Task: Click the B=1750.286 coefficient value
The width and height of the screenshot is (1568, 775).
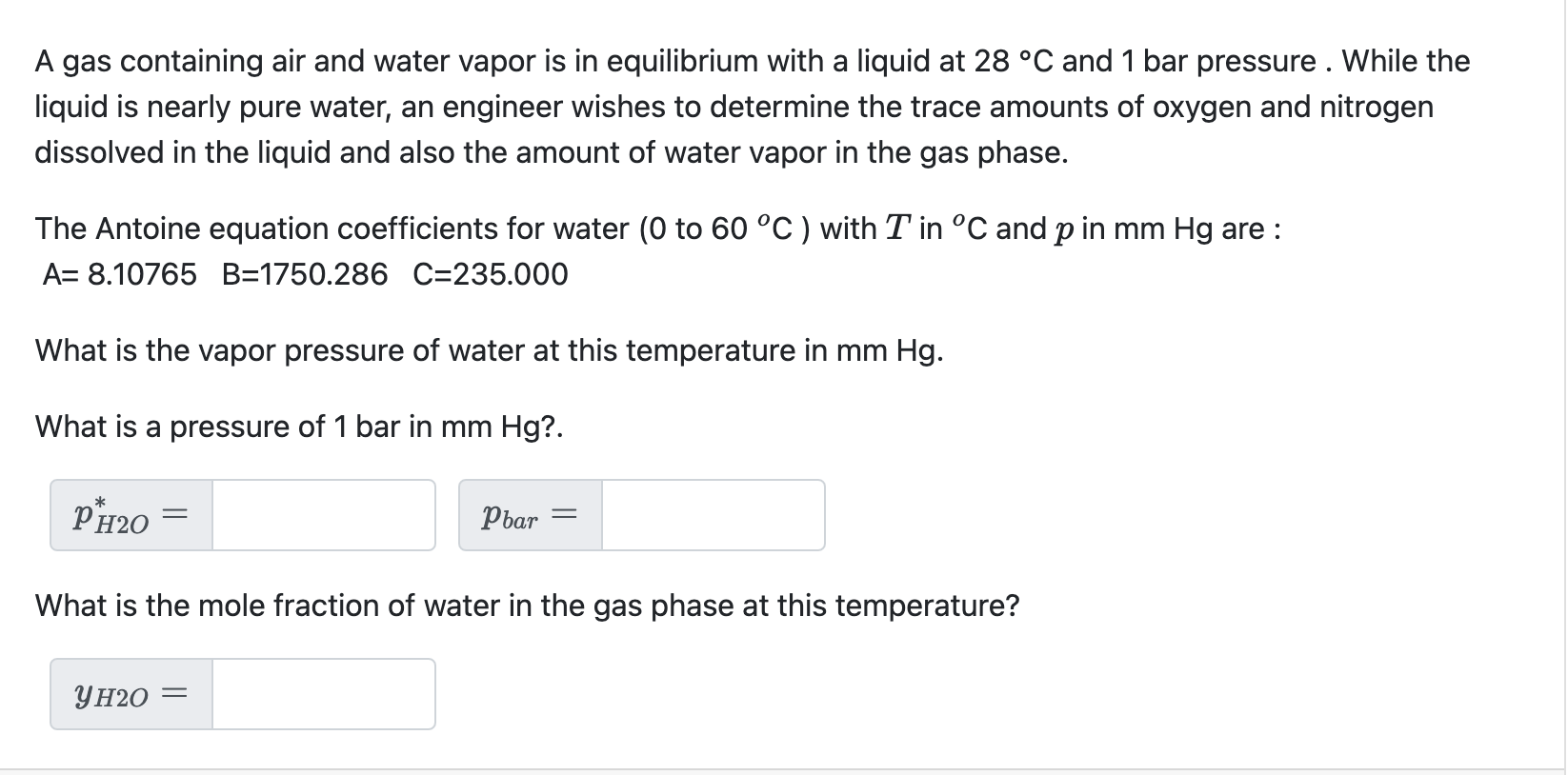Action: point(305,274)
